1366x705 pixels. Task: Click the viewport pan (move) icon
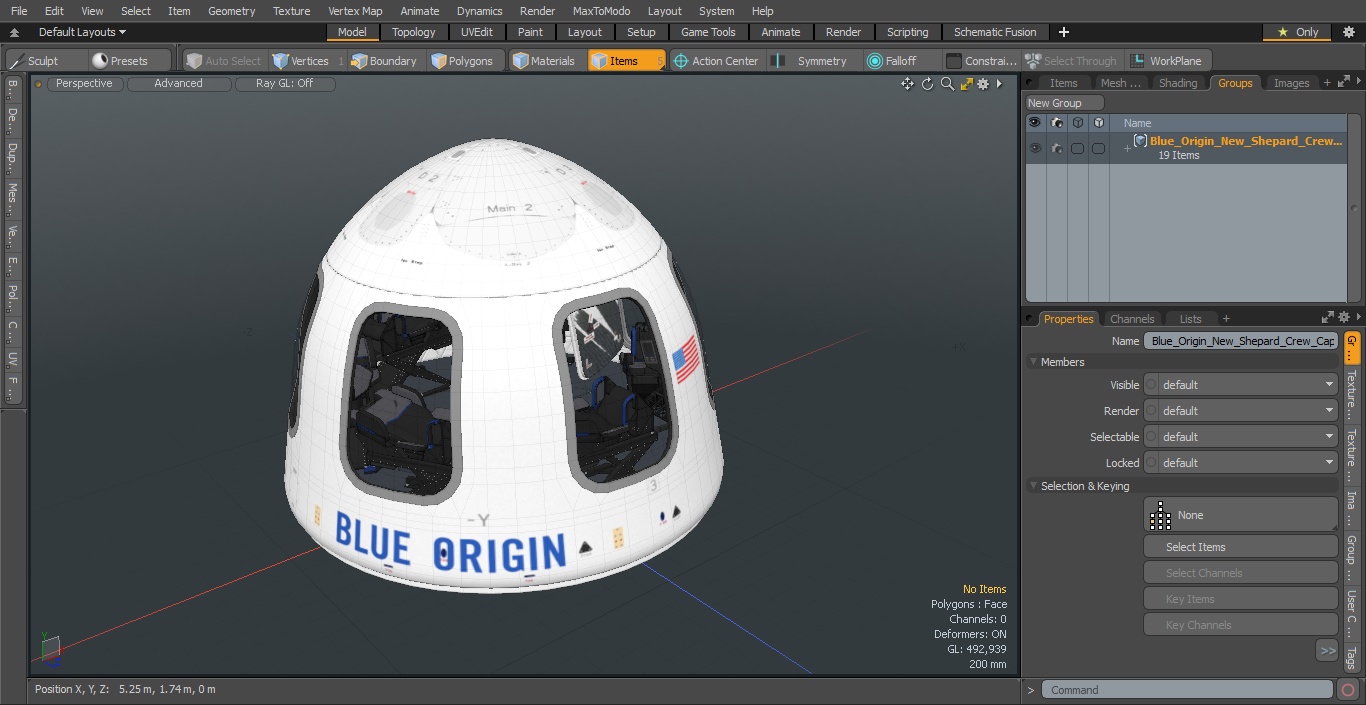(907, 84)
